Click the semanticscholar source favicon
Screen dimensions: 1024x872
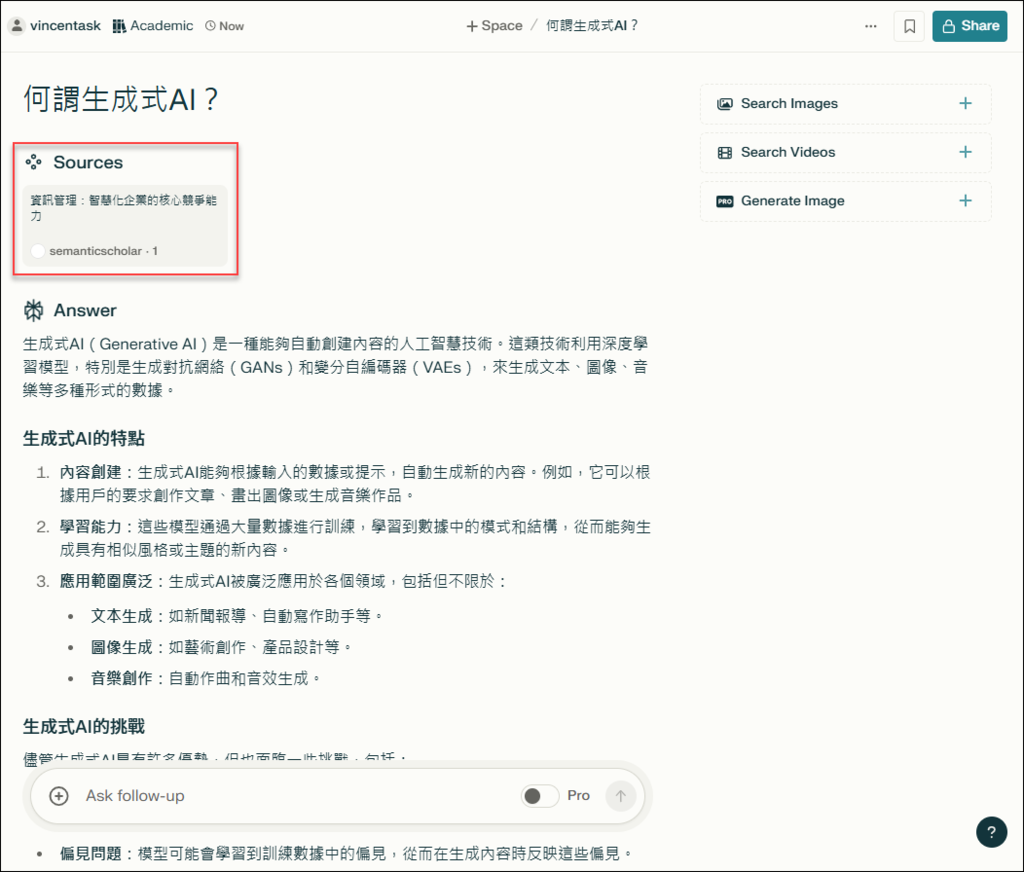tap(38, 251)
